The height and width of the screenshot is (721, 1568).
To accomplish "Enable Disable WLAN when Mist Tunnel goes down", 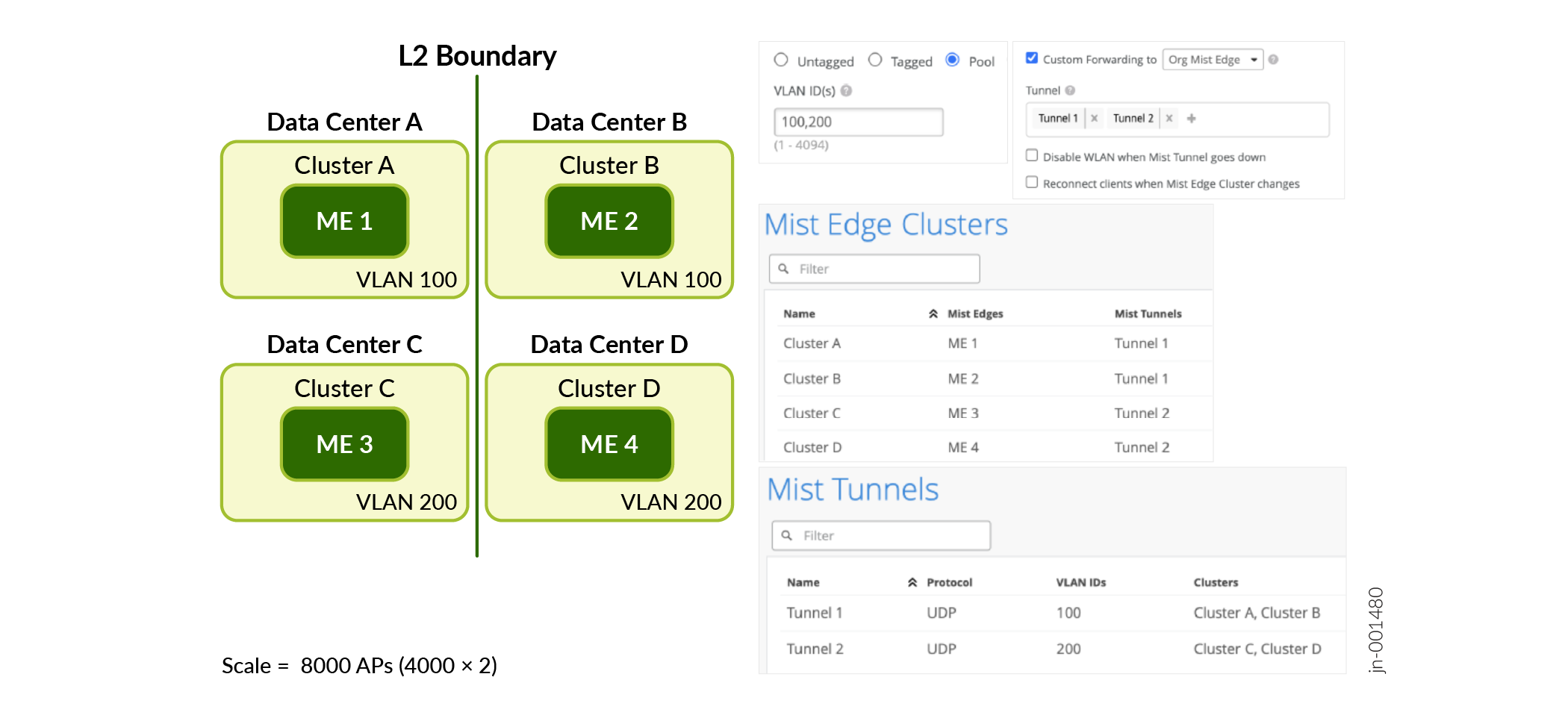I will (x=1032, y=156).
